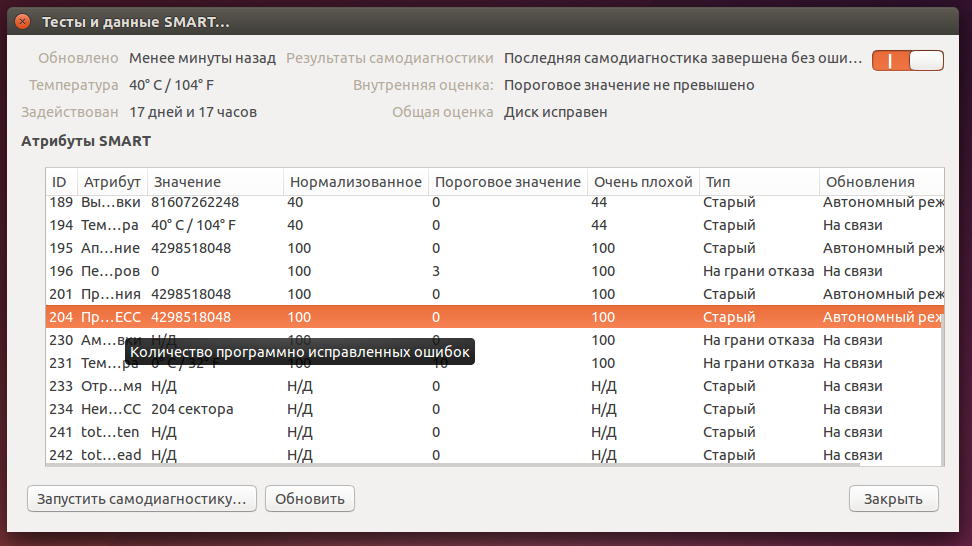Sort table by the ID column header
The image size is (972, 546).
(60, 182)
